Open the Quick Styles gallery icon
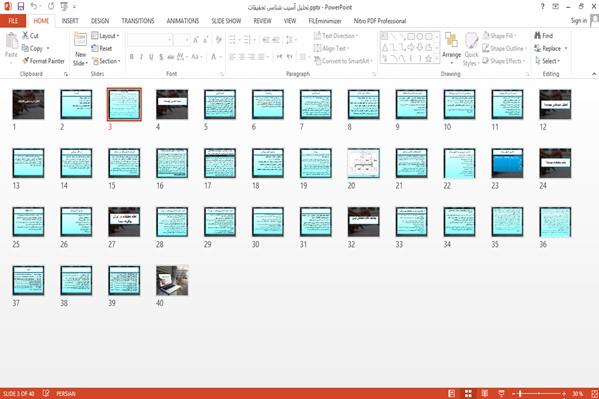This screenshot has width=599, height=399. click(471, 41)
